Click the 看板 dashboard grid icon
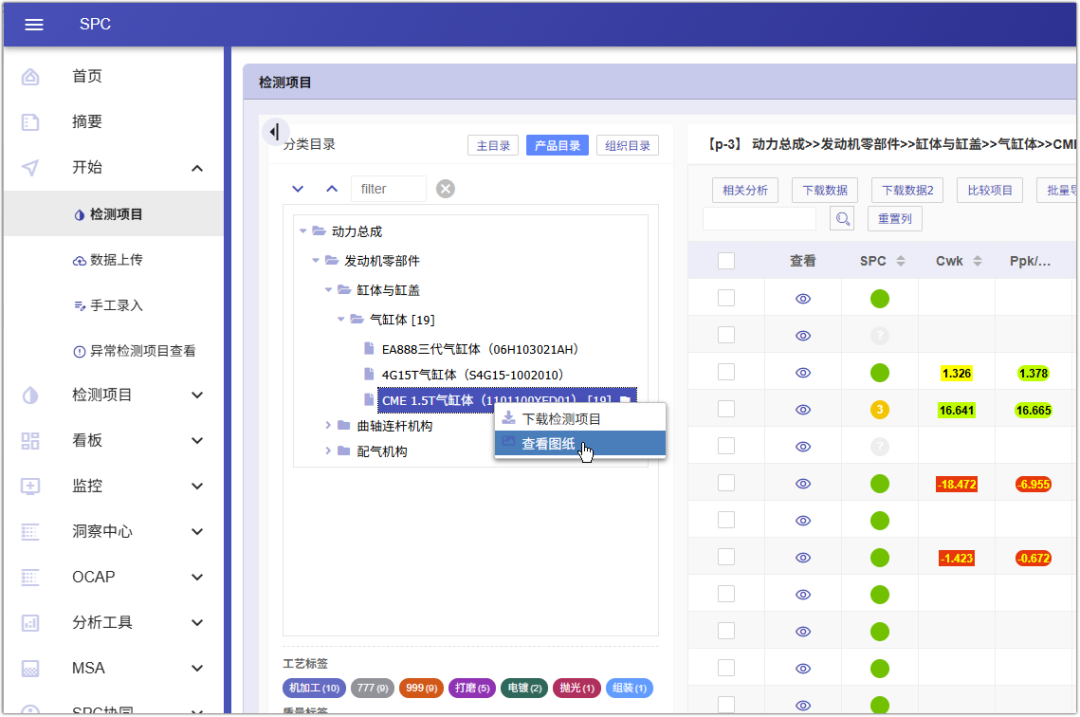 tap(30, 441)
